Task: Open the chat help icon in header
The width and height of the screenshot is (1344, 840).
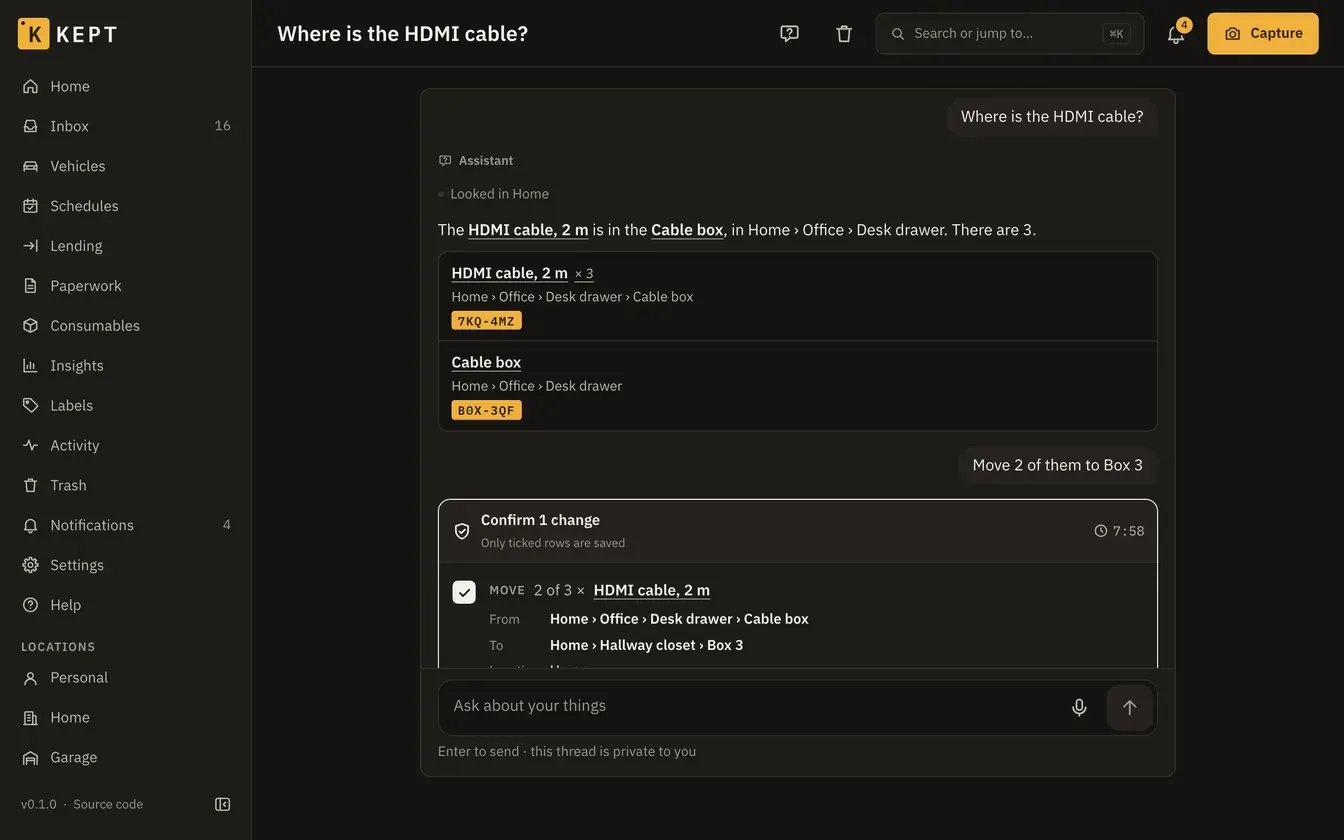Action: click(x=789, y=33)
